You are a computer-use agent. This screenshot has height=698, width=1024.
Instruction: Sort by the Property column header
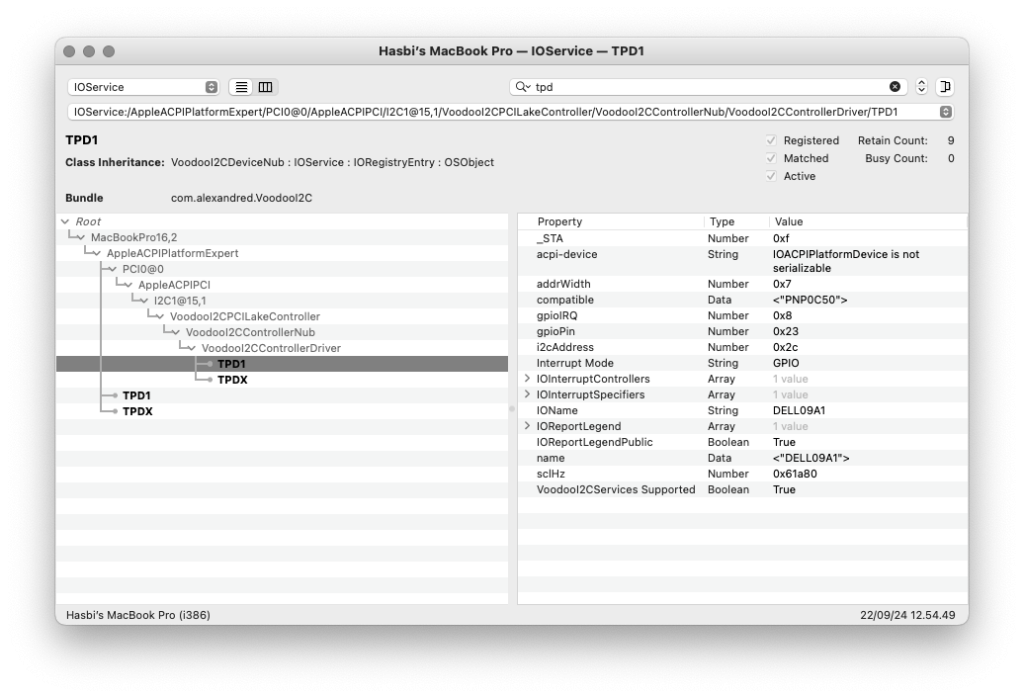[x=560, y=222]
